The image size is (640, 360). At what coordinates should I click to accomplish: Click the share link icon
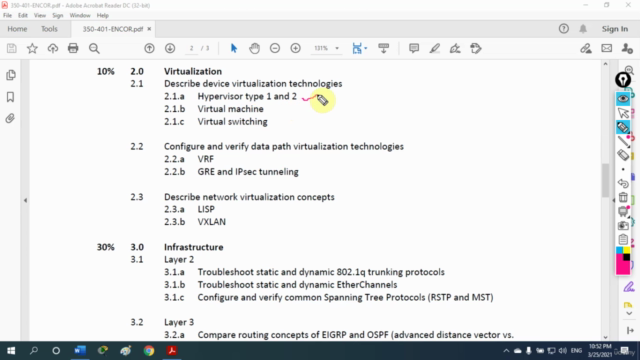586,49
